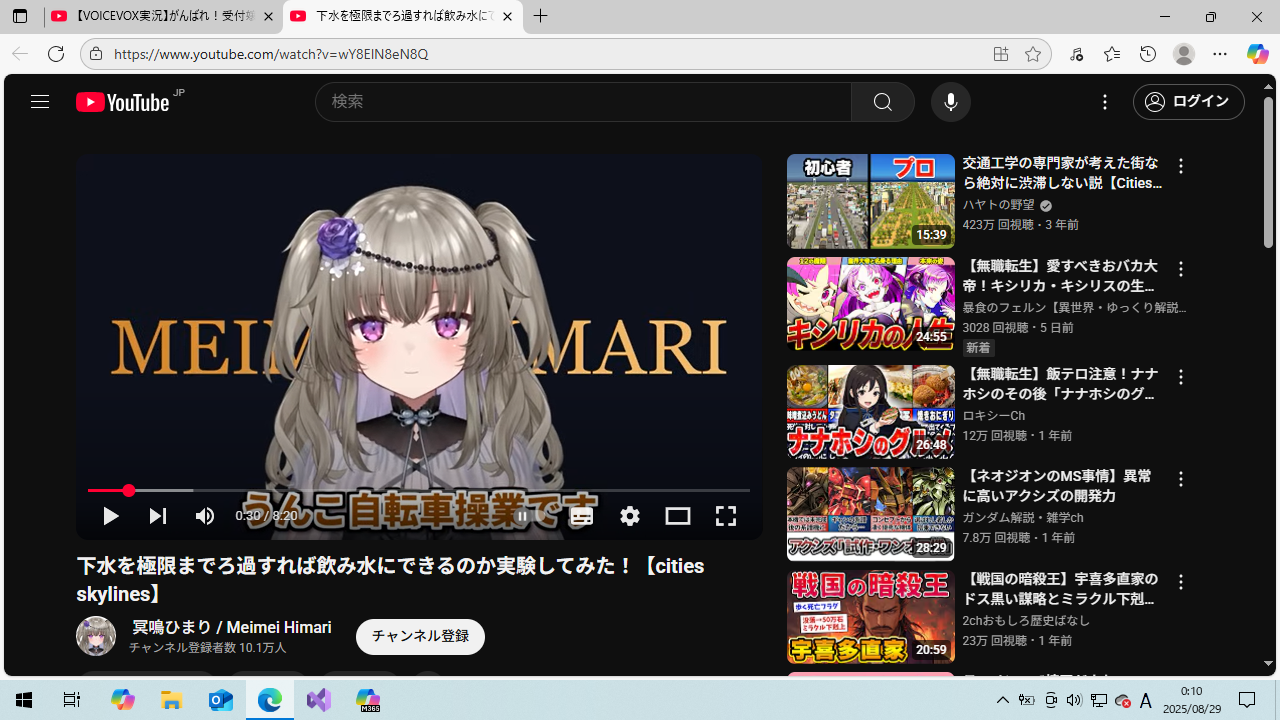Close the 下水を極限までろ過 browser tab
The height and width of the screenshot is (720, 1280).
tap(507, 17)
